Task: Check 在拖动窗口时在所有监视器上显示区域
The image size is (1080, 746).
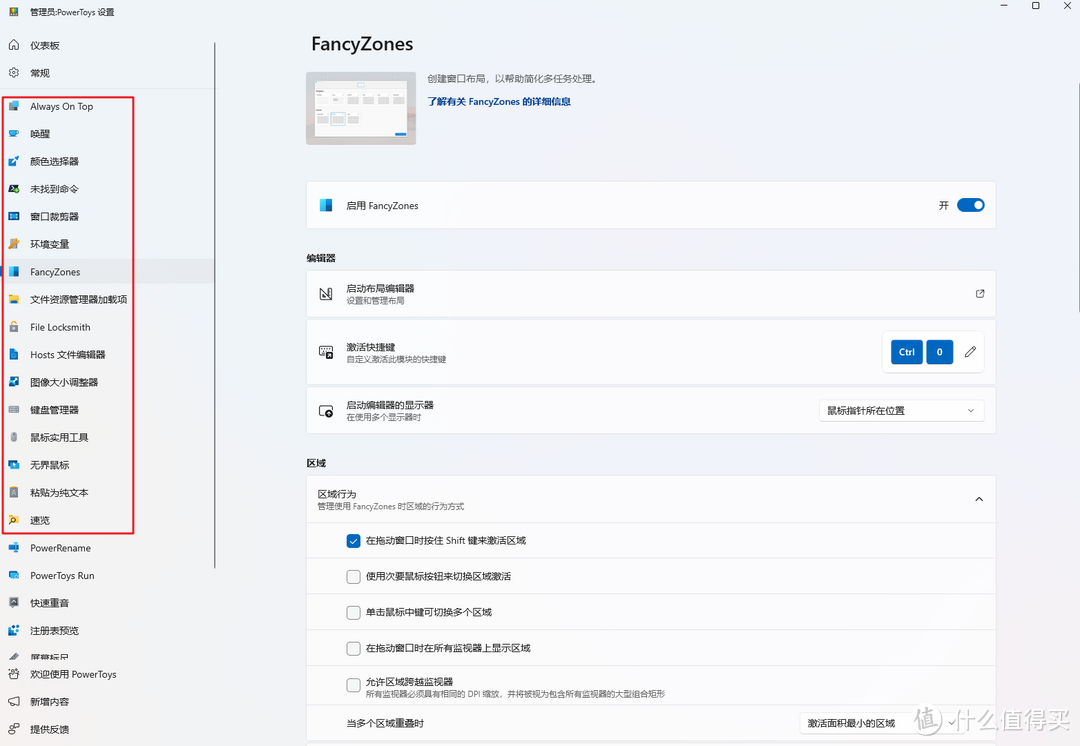Action: coord(353,648)
